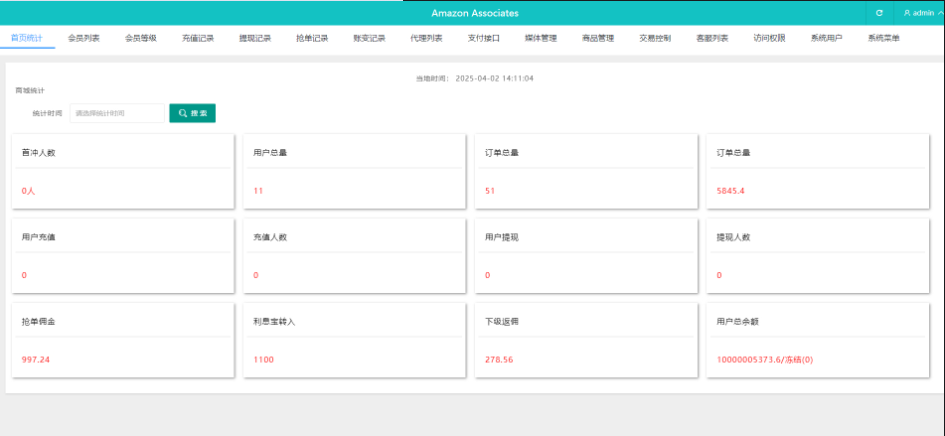The image size is (945, 436).
Task: Click the value 1100
Action: tap(263, 359)
